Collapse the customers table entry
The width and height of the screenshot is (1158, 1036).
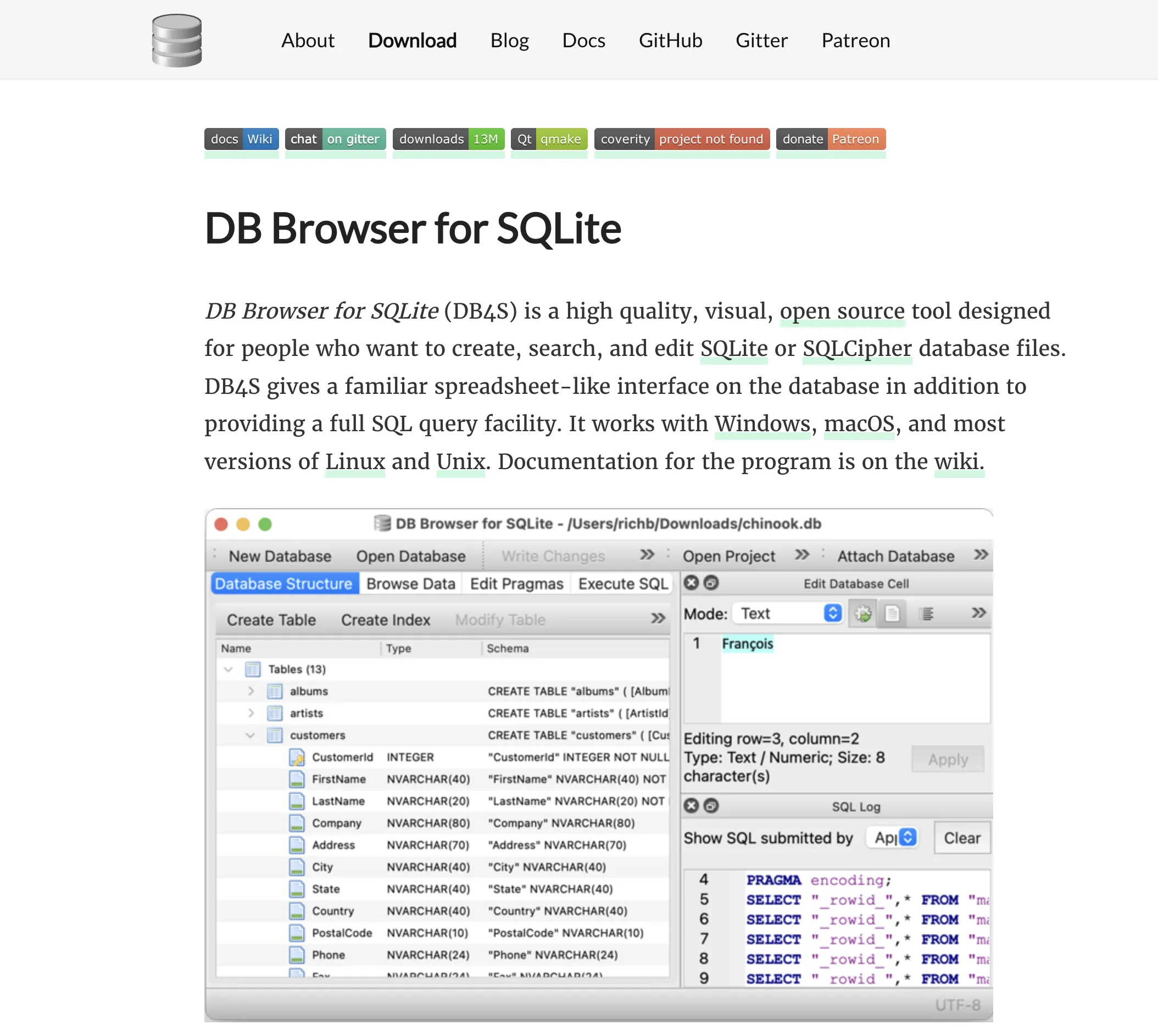tap(250, 735)
